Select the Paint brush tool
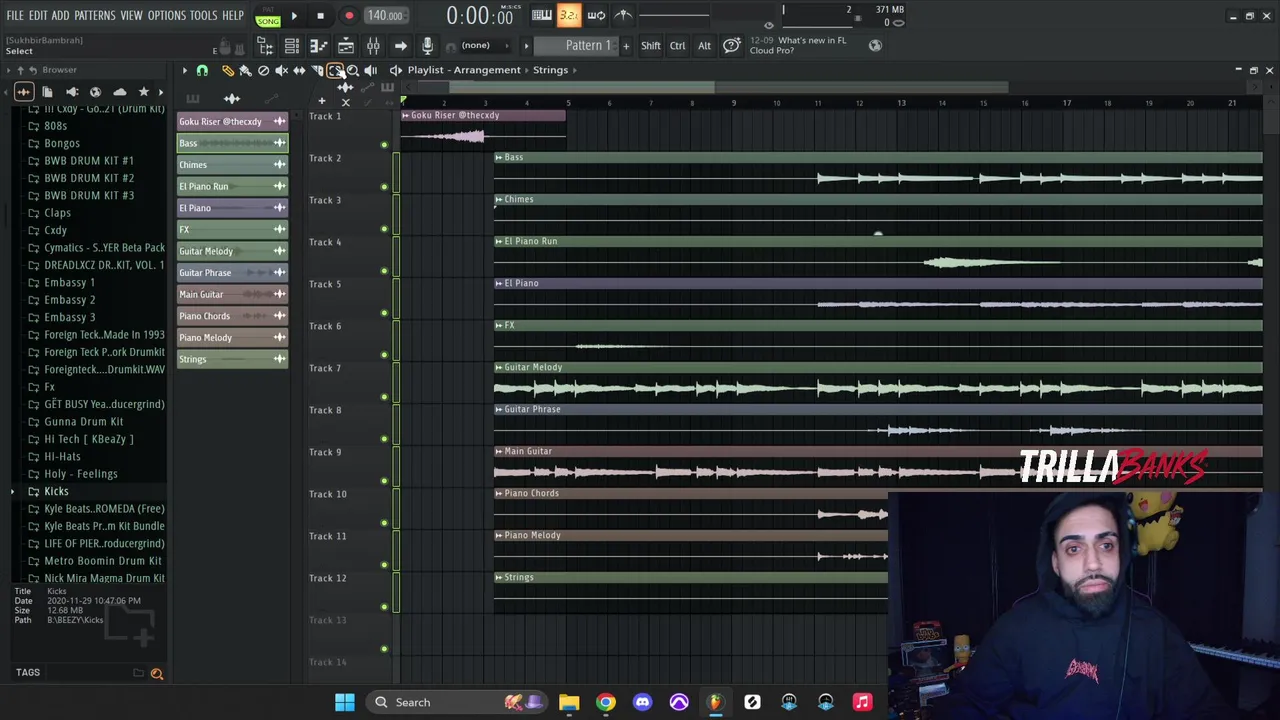This screenshot has height=720, width=1280. click(245, 70)
